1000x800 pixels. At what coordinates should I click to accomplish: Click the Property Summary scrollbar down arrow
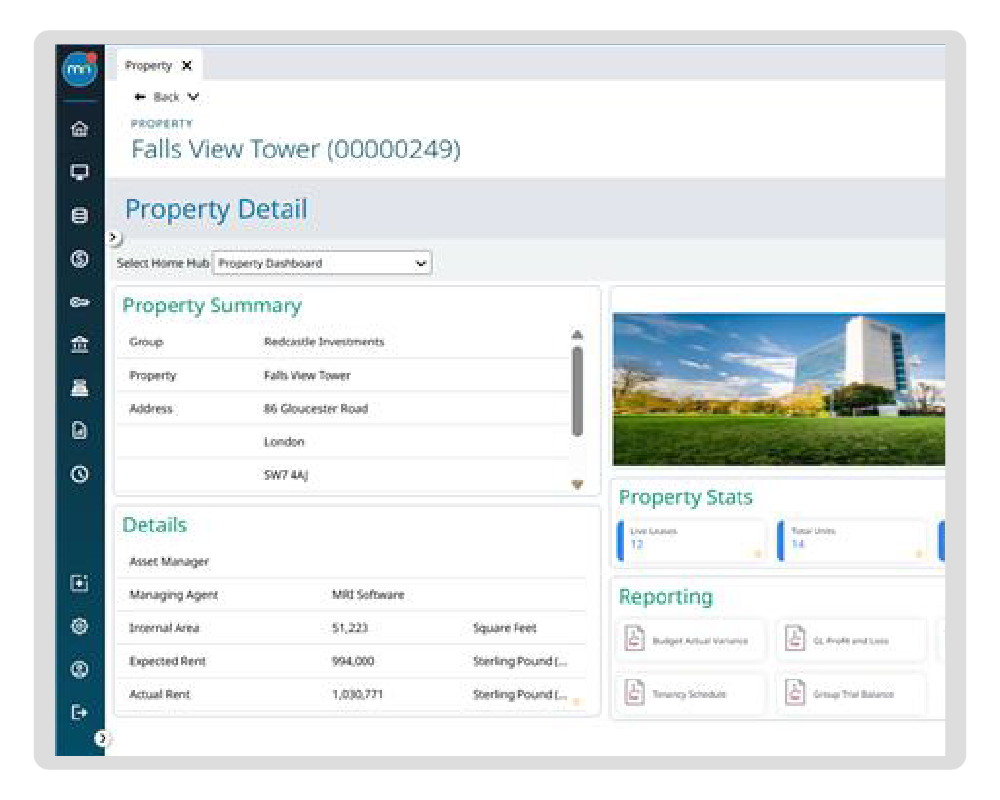tap(577, 485)
